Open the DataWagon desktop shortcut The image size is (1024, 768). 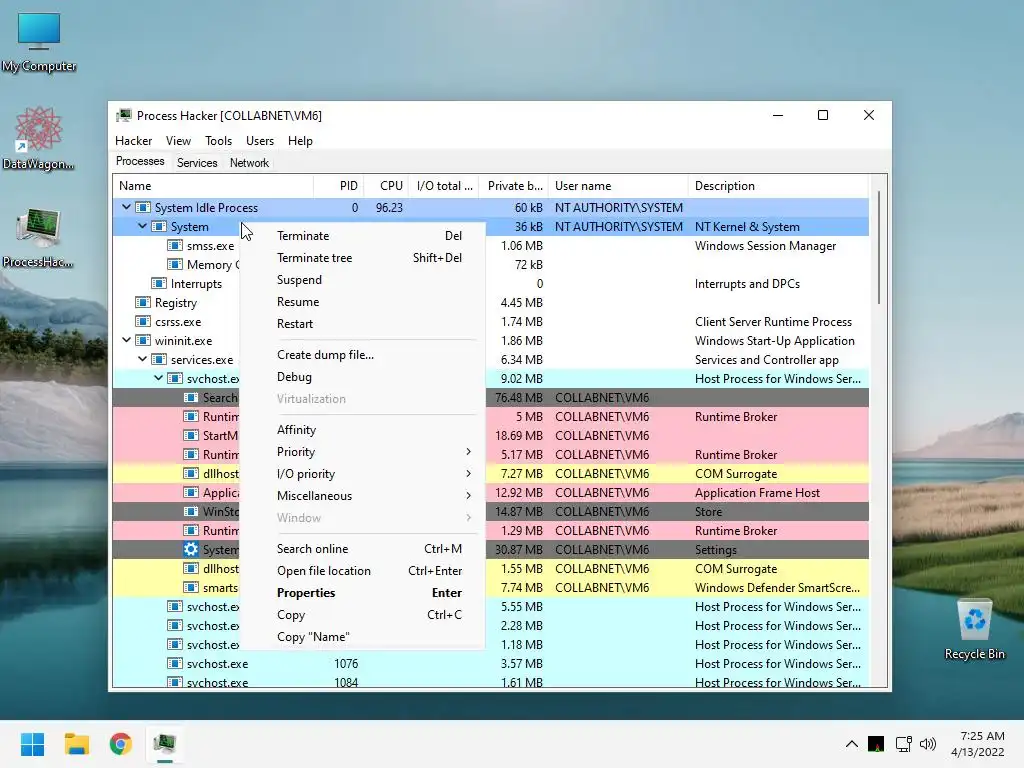[38, 138]
